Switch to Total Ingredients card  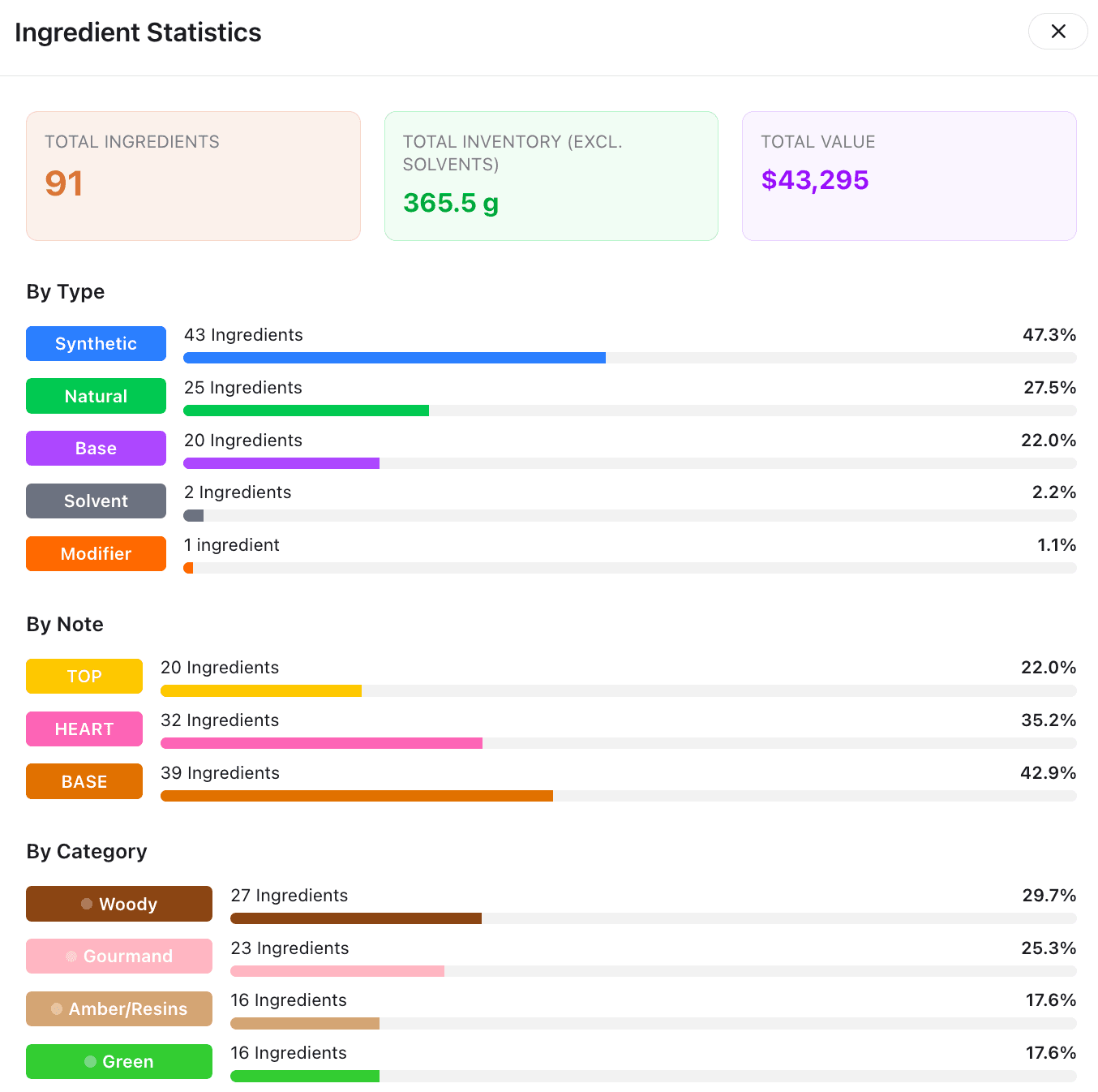point(193,176)
